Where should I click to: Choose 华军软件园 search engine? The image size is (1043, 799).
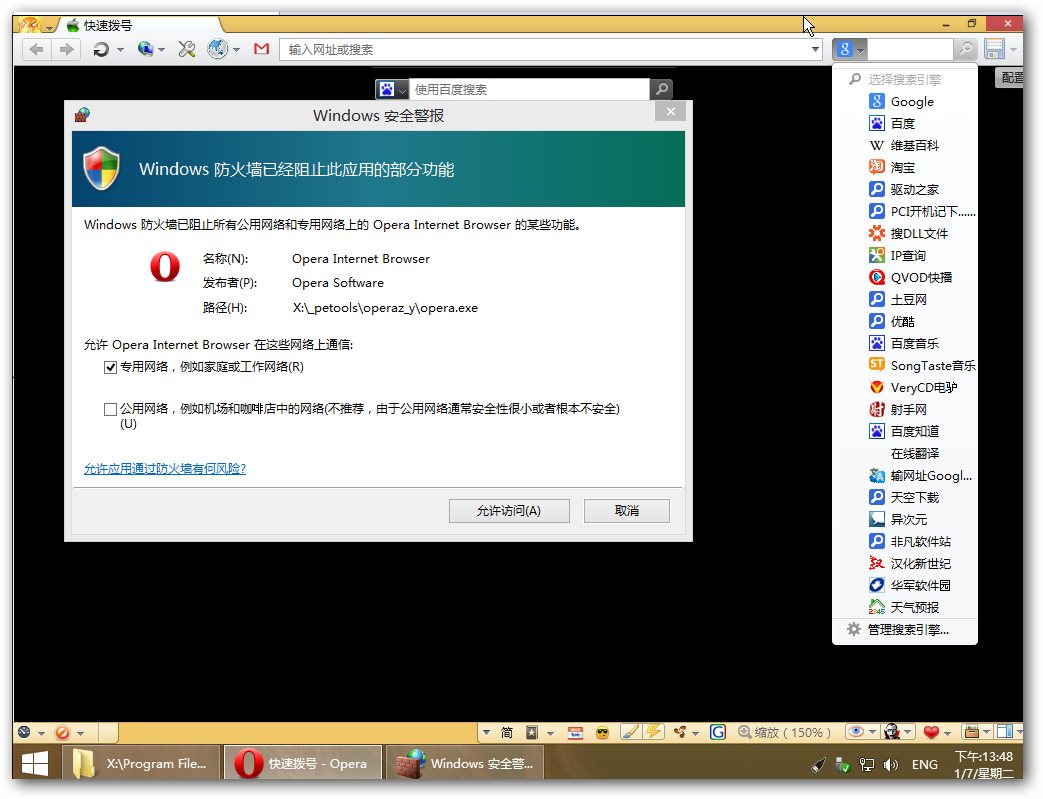click(x=905, y=585)
